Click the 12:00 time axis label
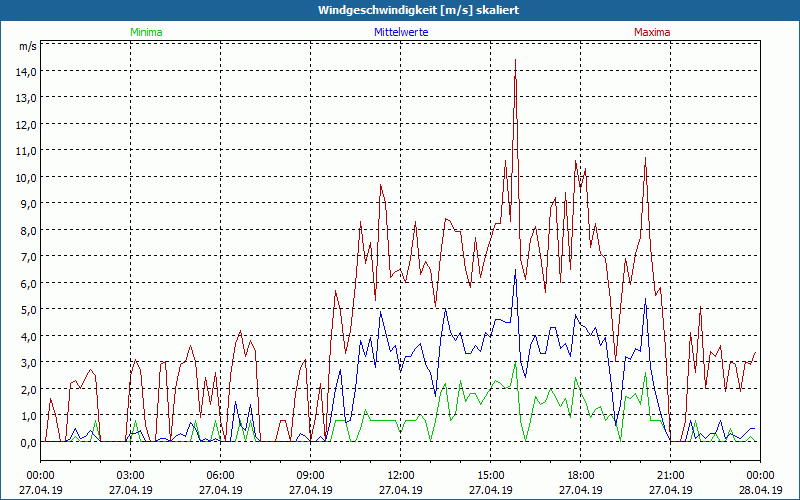The width and height of the screenshot is (800, 500). point(401,476)
